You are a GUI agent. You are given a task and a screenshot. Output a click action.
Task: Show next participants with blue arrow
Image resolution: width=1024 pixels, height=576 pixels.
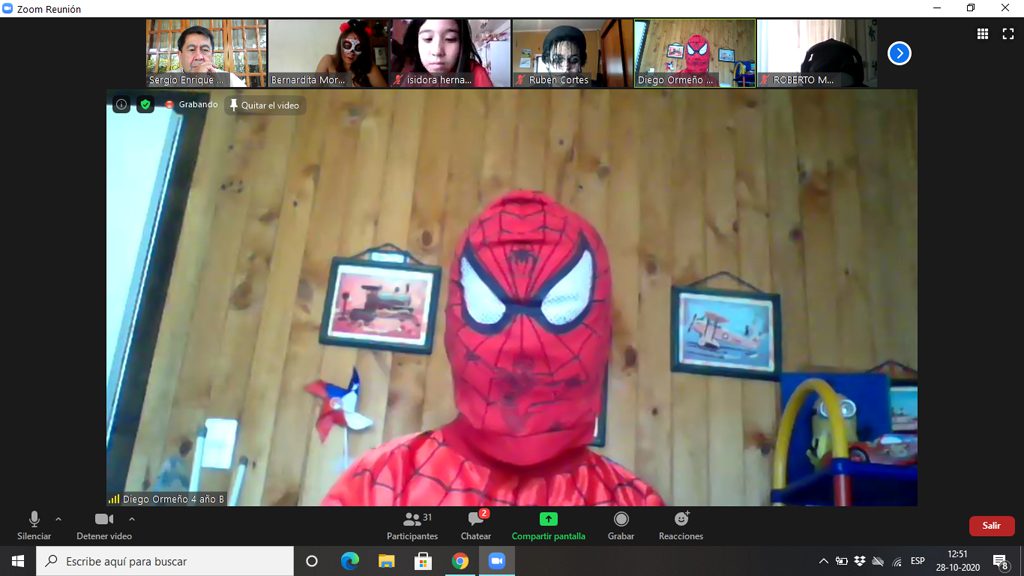point(899,53)
